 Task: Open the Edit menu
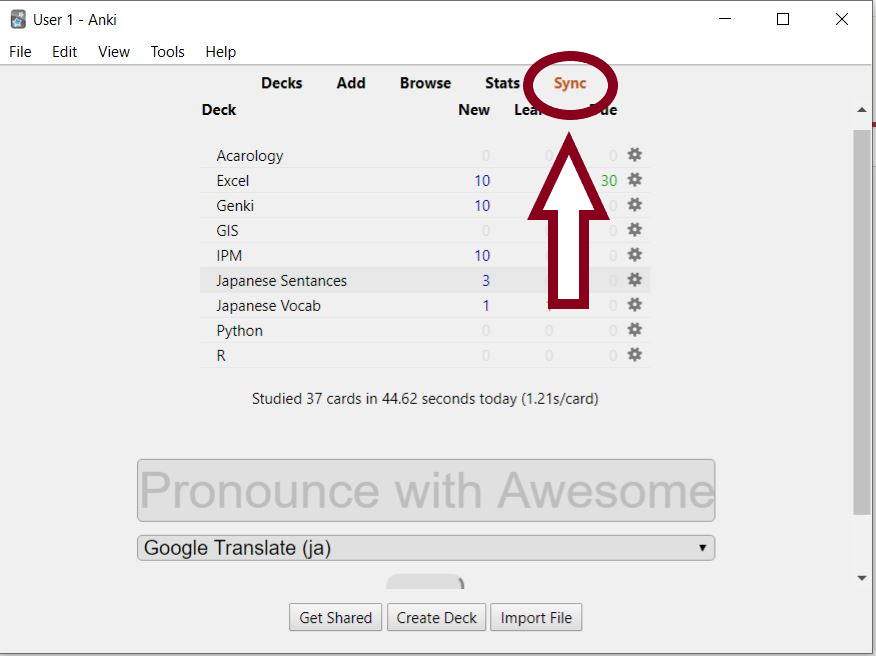point(65,52)
